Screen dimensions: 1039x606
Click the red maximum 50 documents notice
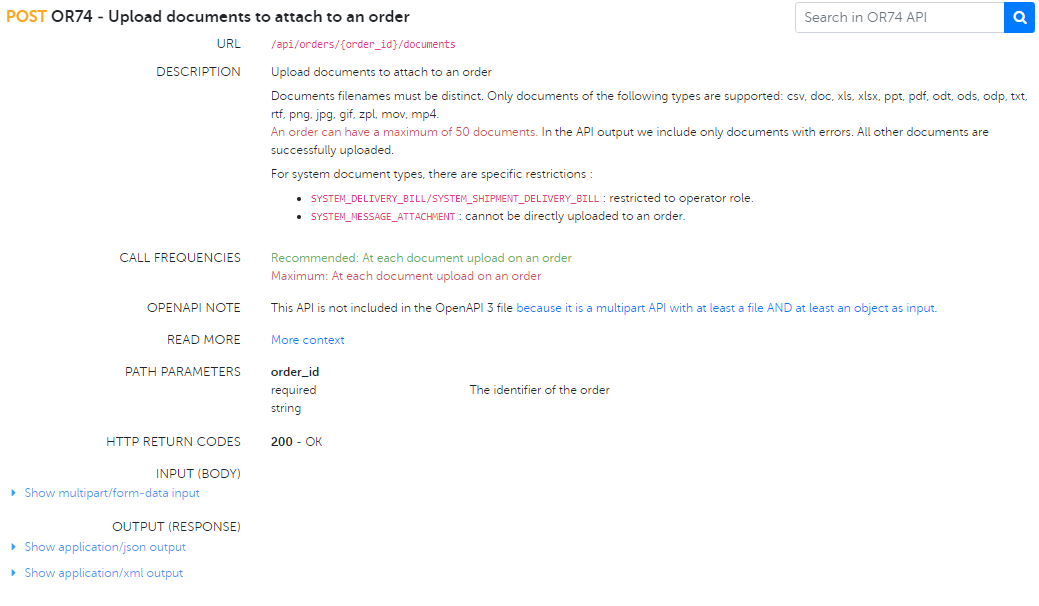tap(404, 132)
